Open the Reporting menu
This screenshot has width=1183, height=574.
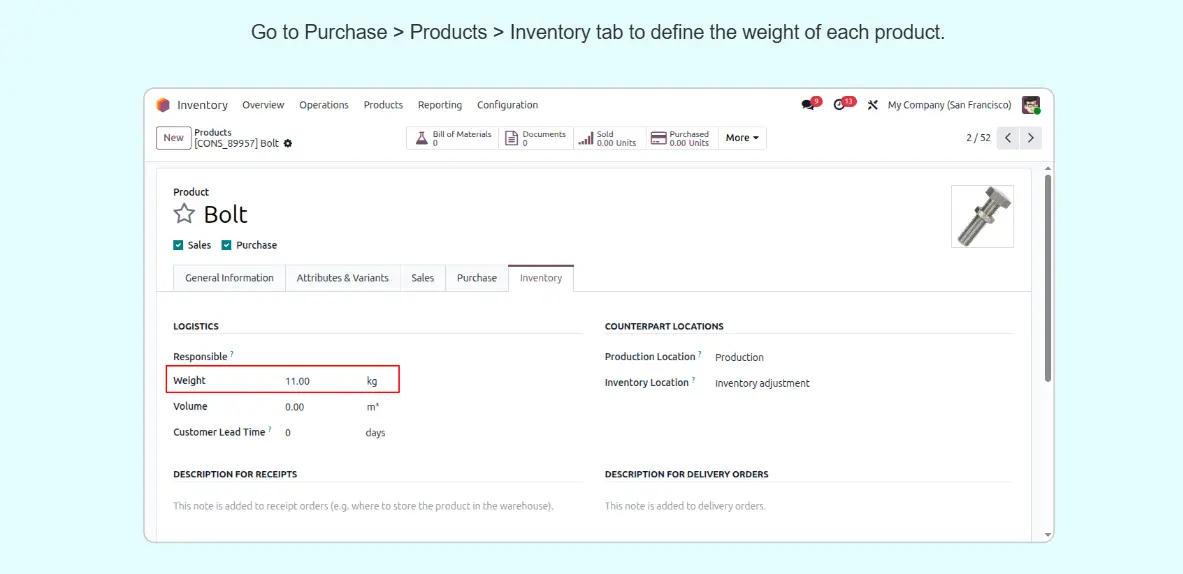[439, 105]
